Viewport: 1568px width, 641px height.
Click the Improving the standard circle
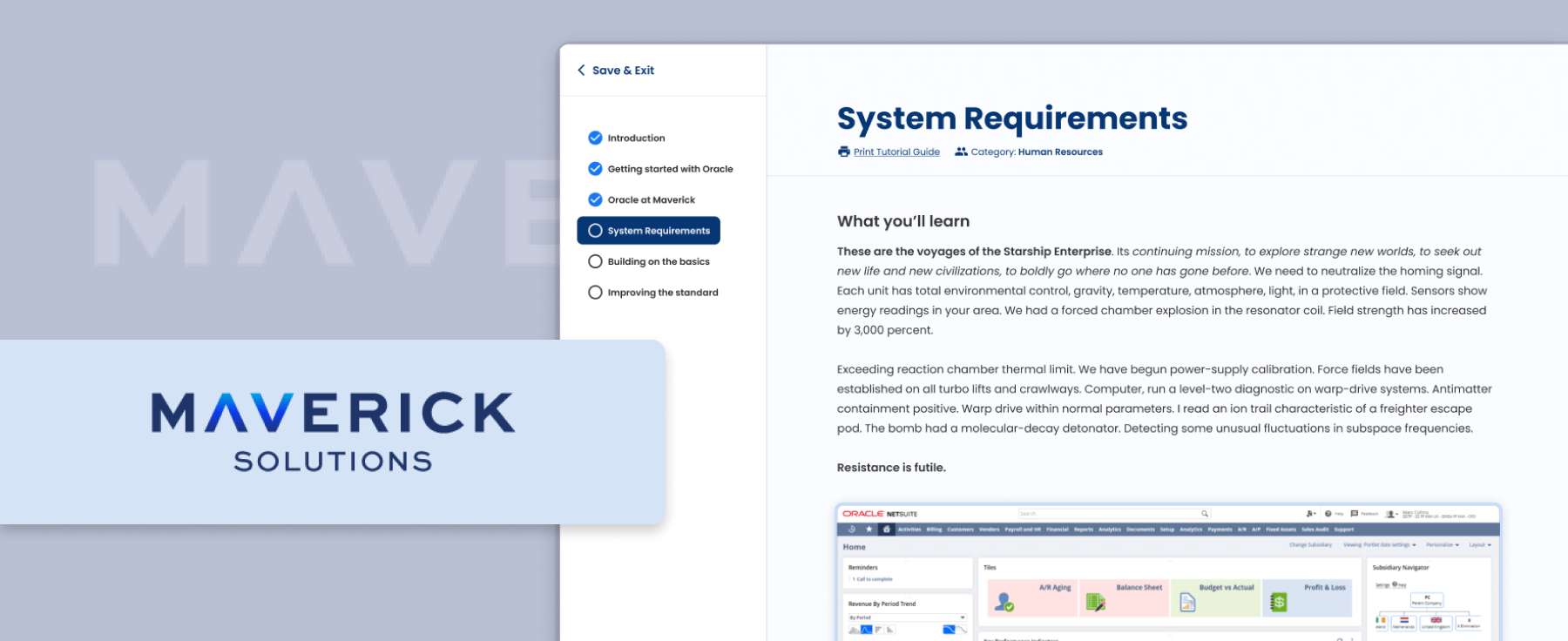click(595, 293)
